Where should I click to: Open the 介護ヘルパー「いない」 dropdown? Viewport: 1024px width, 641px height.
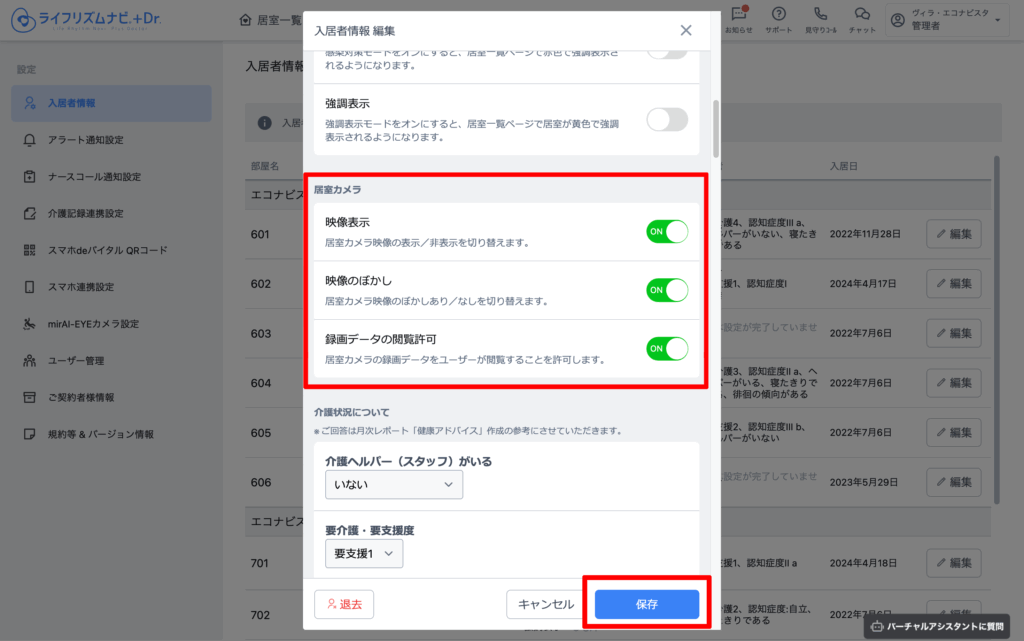(394, 484)
